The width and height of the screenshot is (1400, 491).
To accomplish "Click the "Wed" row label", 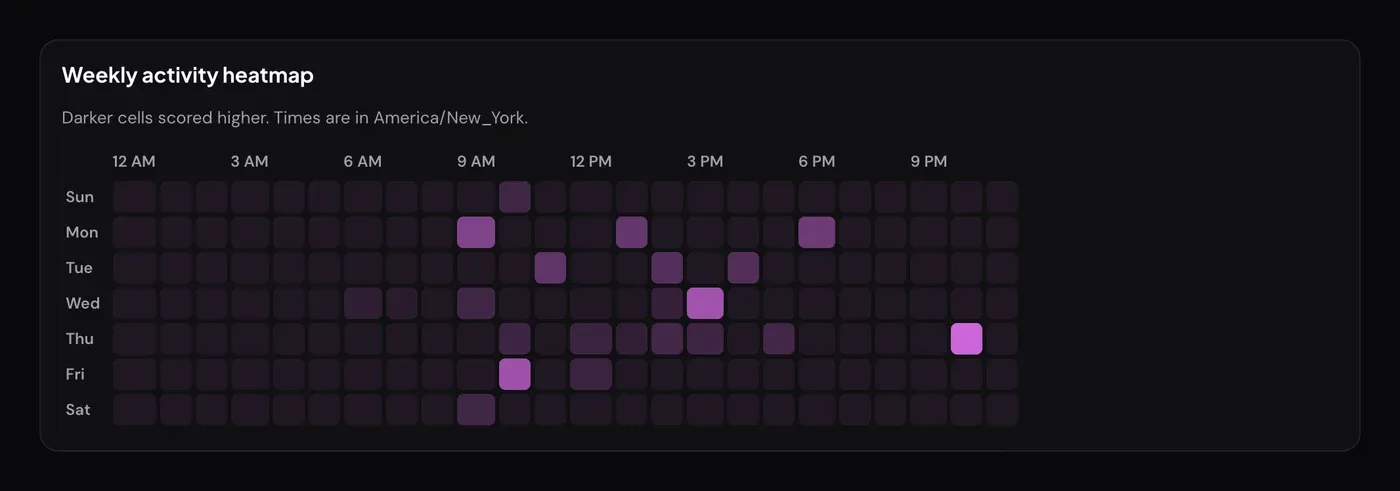I will 83,303.
